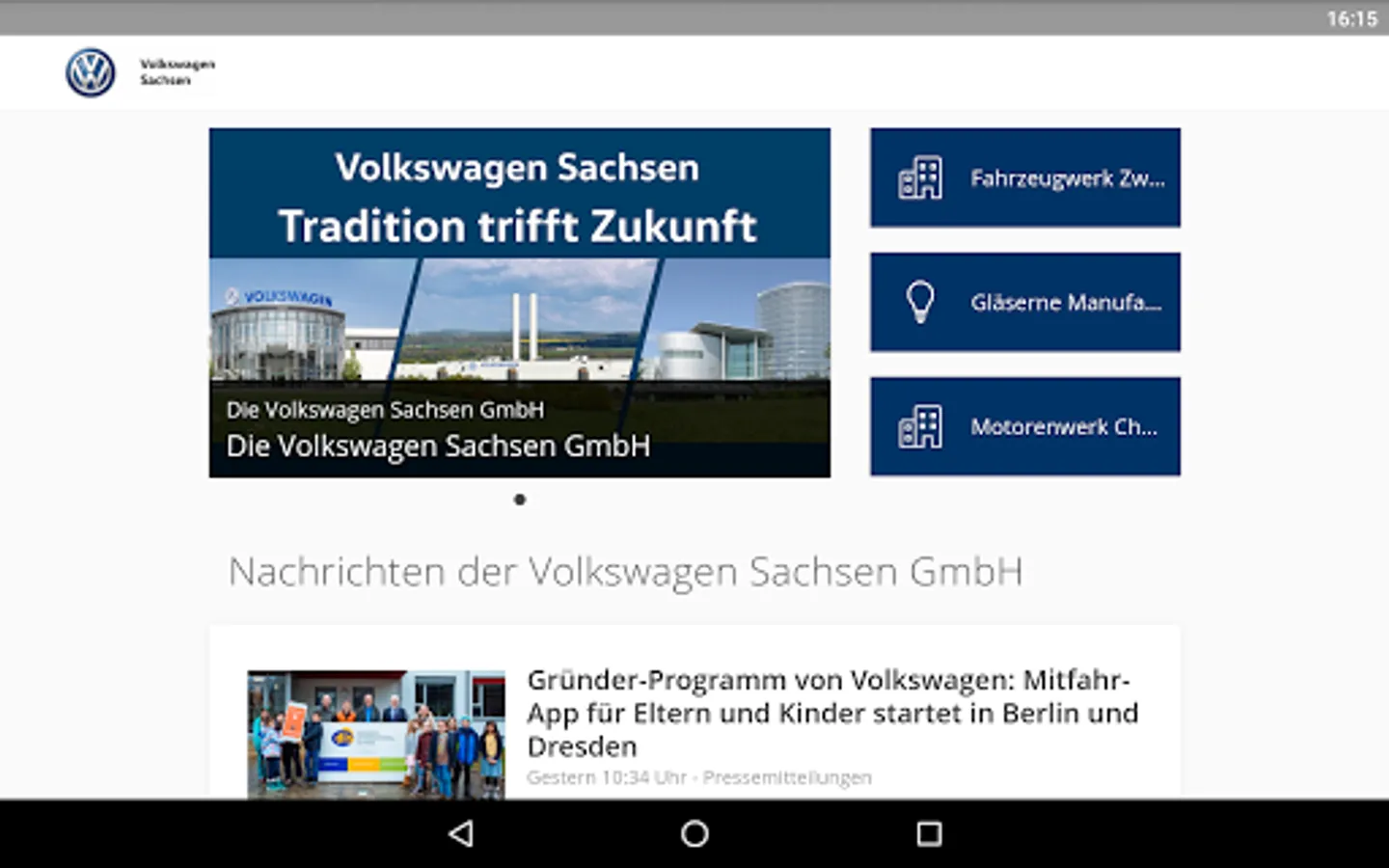Open the Gründer-Programm news photo thumbnail
The image size is (1389, 868).
coord(376,735)
